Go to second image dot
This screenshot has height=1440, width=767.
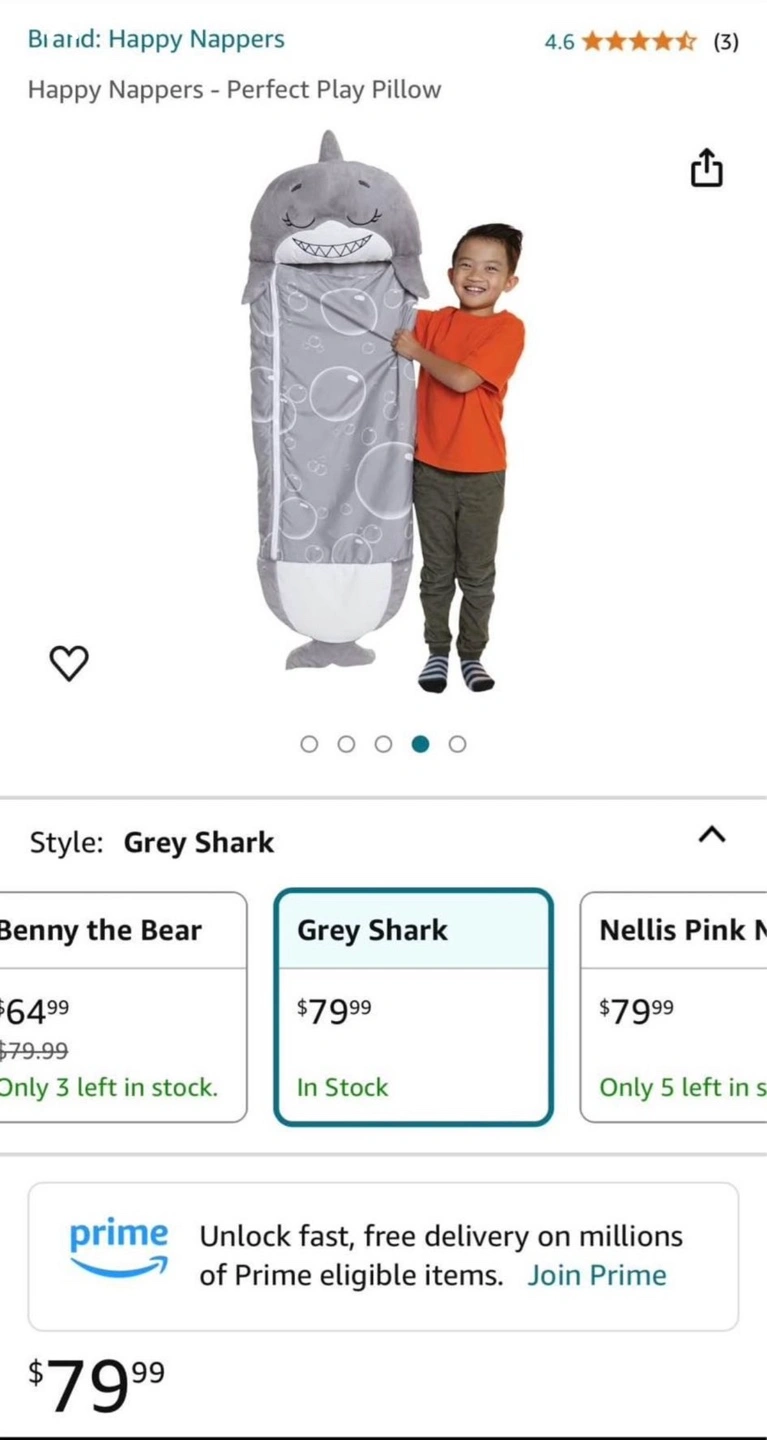346,744
